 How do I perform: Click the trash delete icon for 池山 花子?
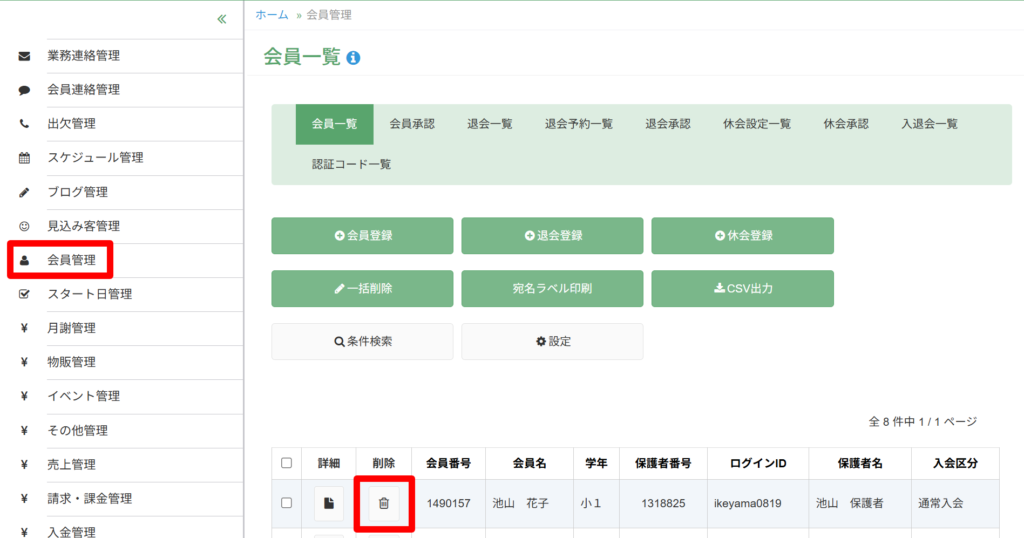click(383, 503)
